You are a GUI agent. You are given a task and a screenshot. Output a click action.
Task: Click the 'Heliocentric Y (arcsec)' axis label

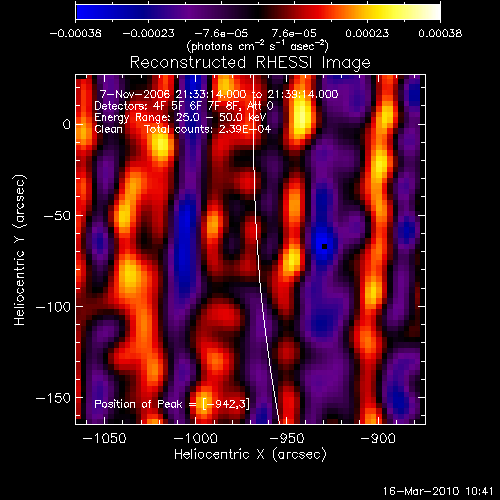(x=20, y=250)
